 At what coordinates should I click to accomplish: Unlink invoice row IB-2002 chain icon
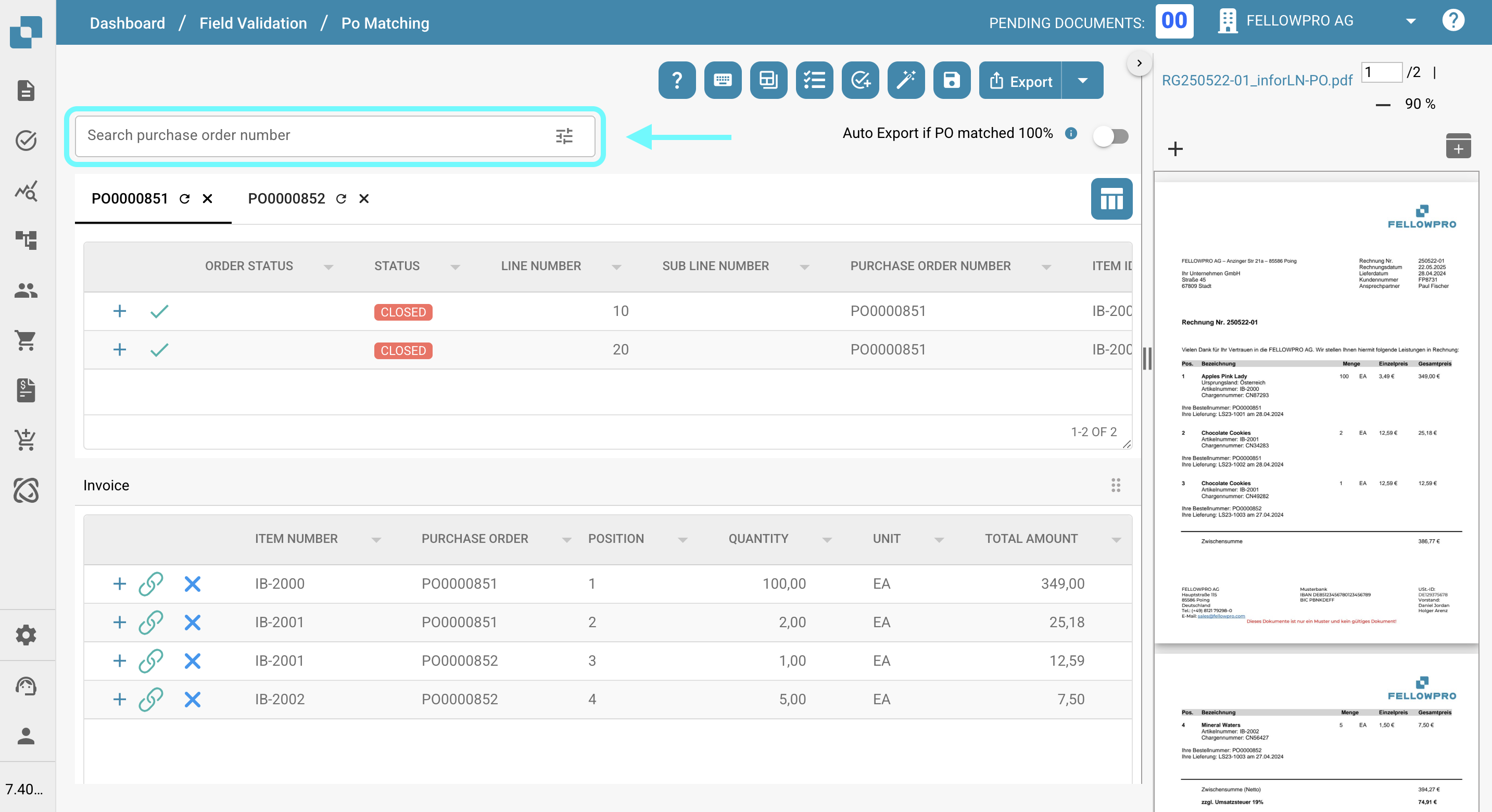150,699
